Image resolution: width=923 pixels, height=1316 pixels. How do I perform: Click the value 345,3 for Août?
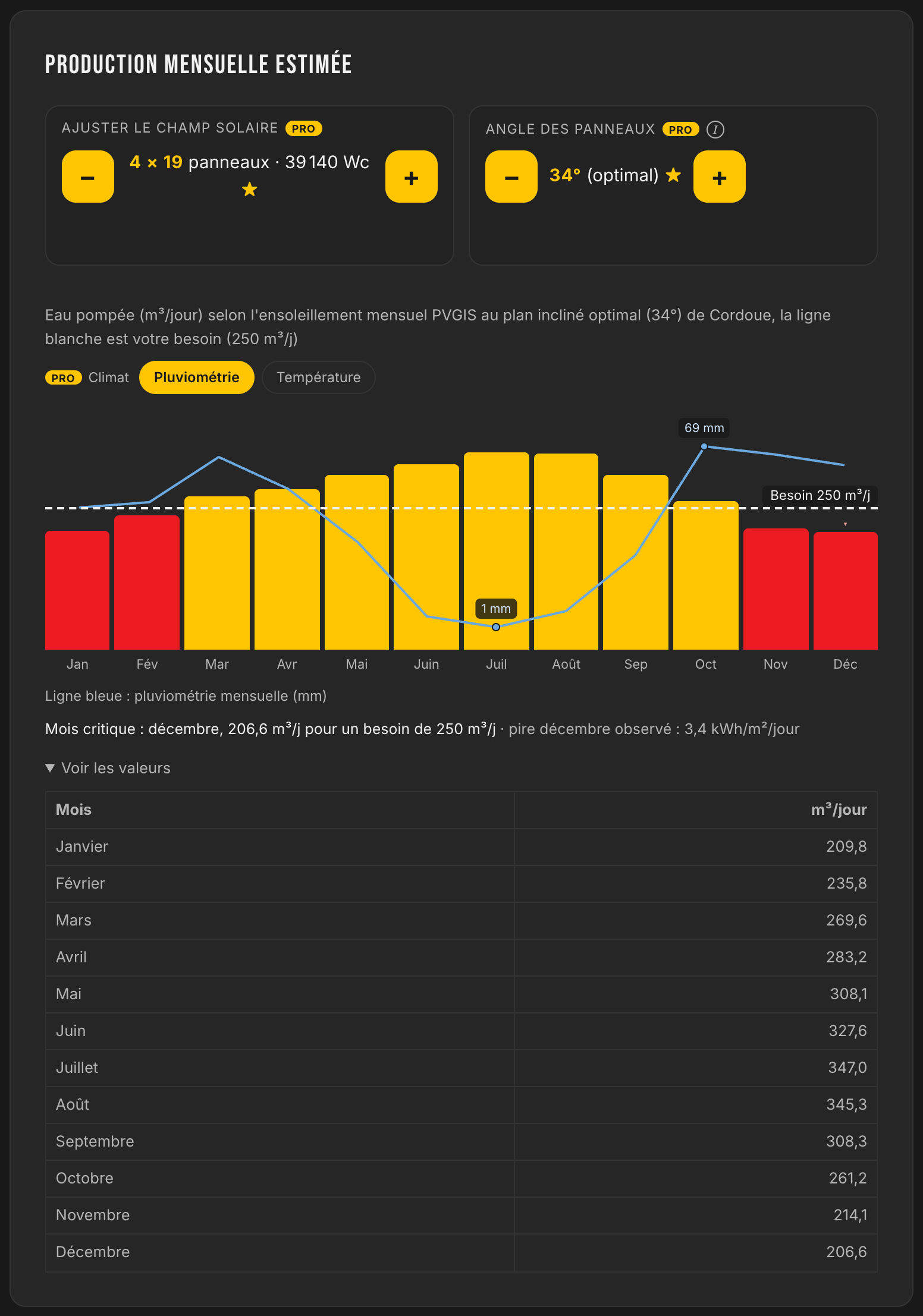pyautogui.click(x=847, y=1104)
